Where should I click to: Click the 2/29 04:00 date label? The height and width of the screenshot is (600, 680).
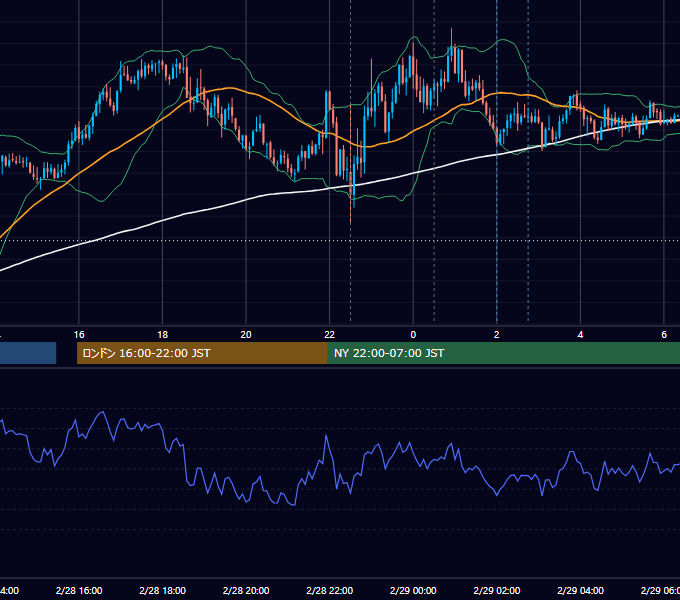580,590
